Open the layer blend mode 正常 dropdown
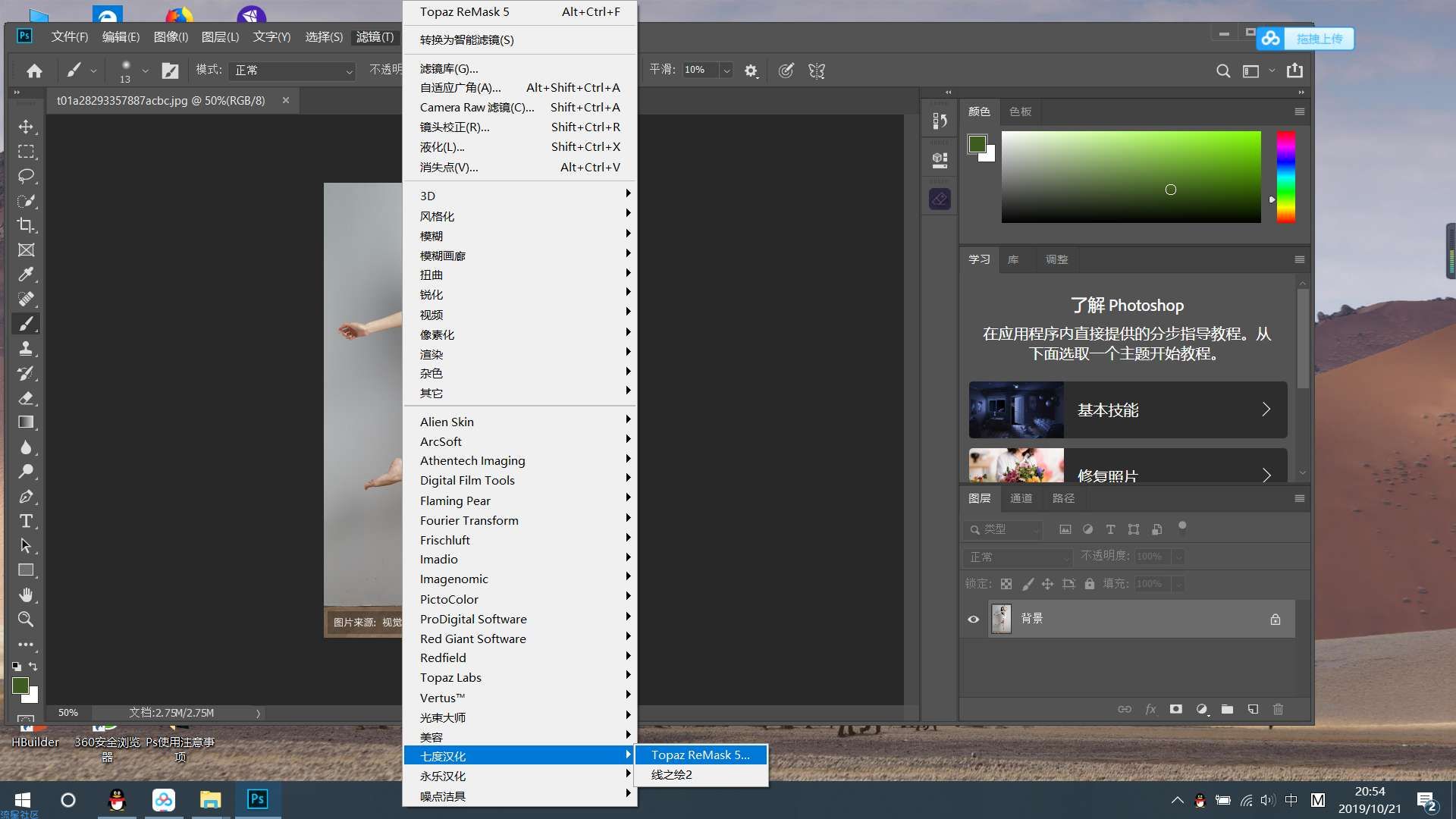Screen dimensions: 1456x819 pyautogui.click(x=1018, y=557)
